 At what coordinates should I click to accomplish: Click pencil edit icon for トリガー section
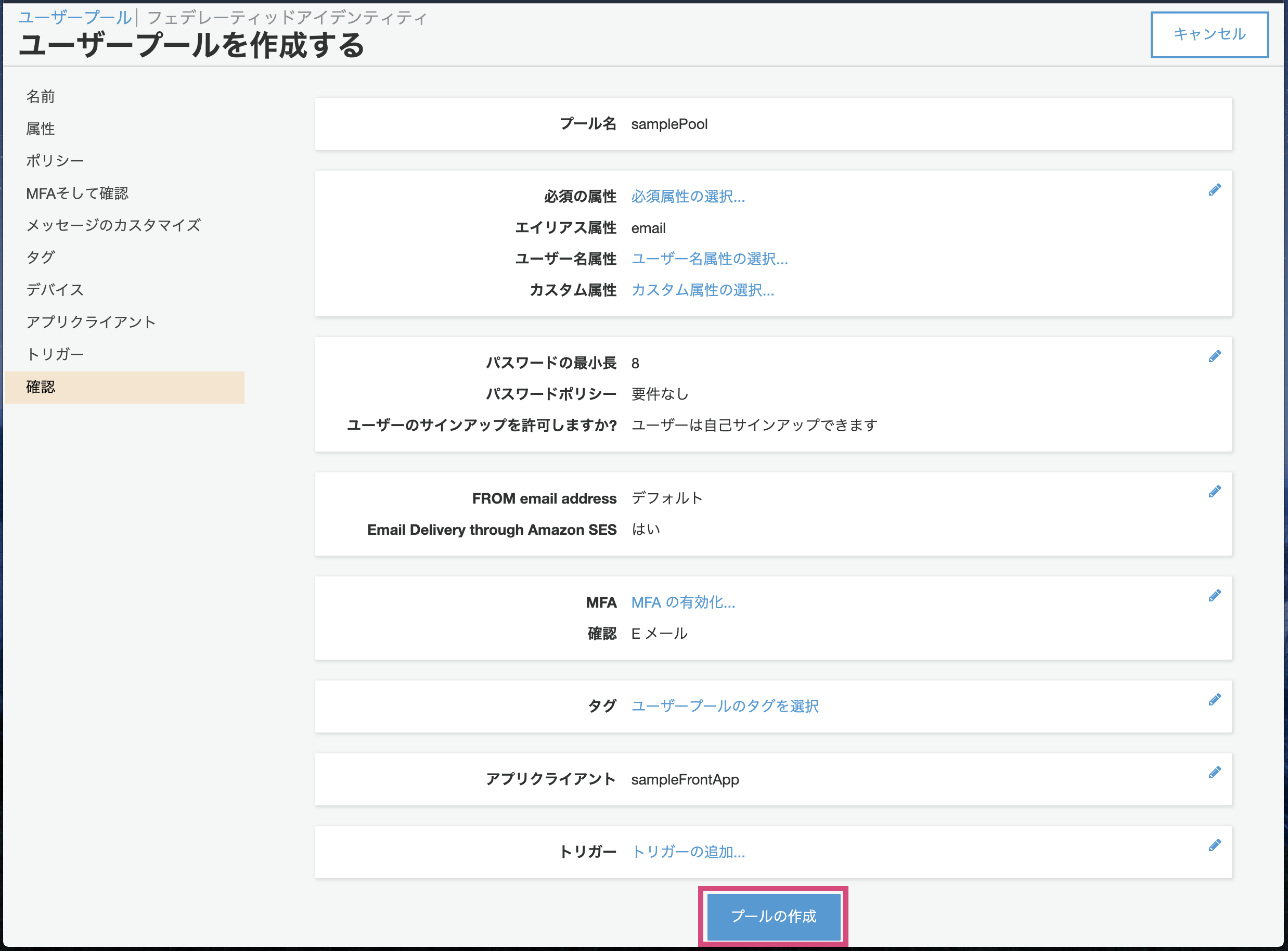(1214, 845)
